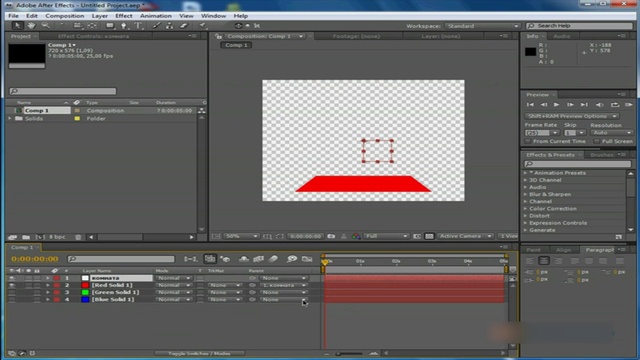Click the Draft 3D icon in timeline
640x360 pixels.
pyautogui.click(x=225, y=259)
